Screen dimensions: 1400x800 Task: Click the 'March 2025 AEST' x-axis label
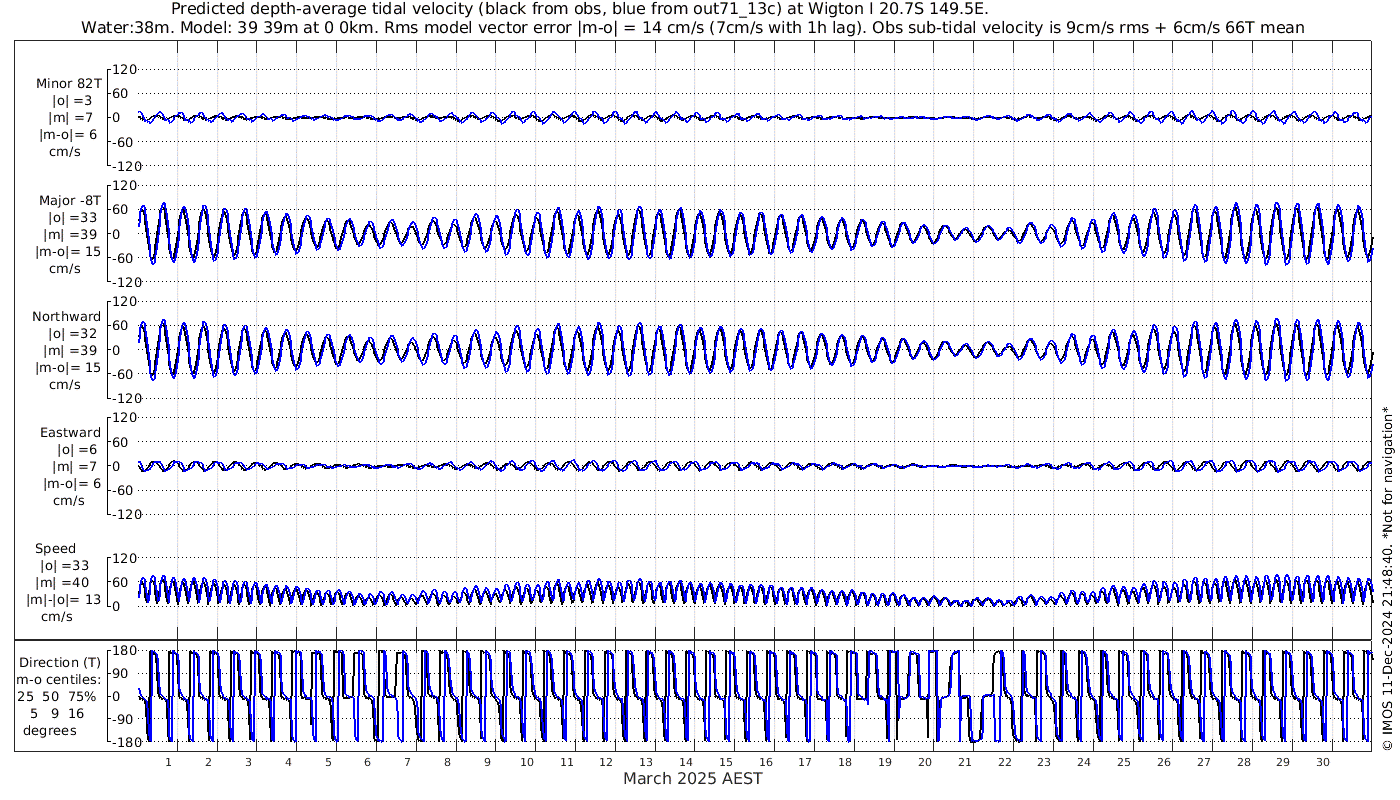pyautogui.click(x=693, y=778)
